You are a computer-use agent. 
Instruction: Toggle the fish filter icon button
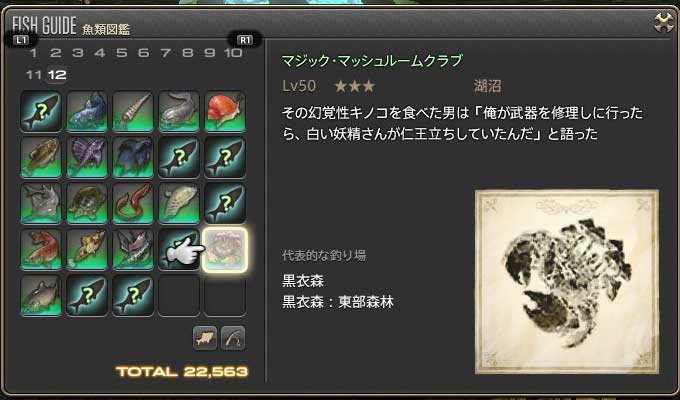[x=205, y=338]
